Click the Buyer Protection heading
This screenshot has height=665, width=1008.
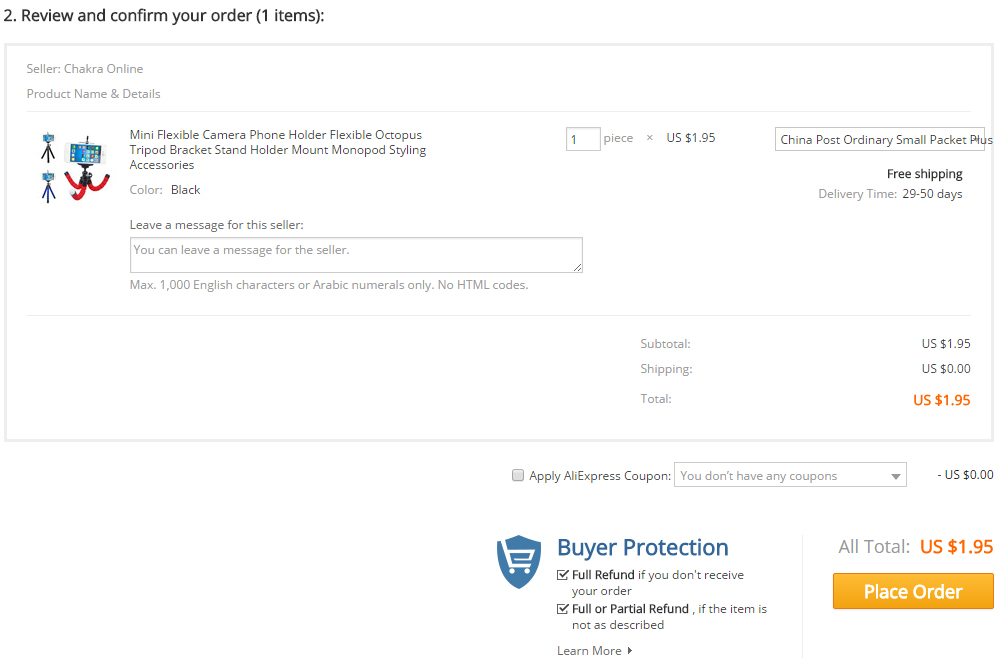point(642,547)
